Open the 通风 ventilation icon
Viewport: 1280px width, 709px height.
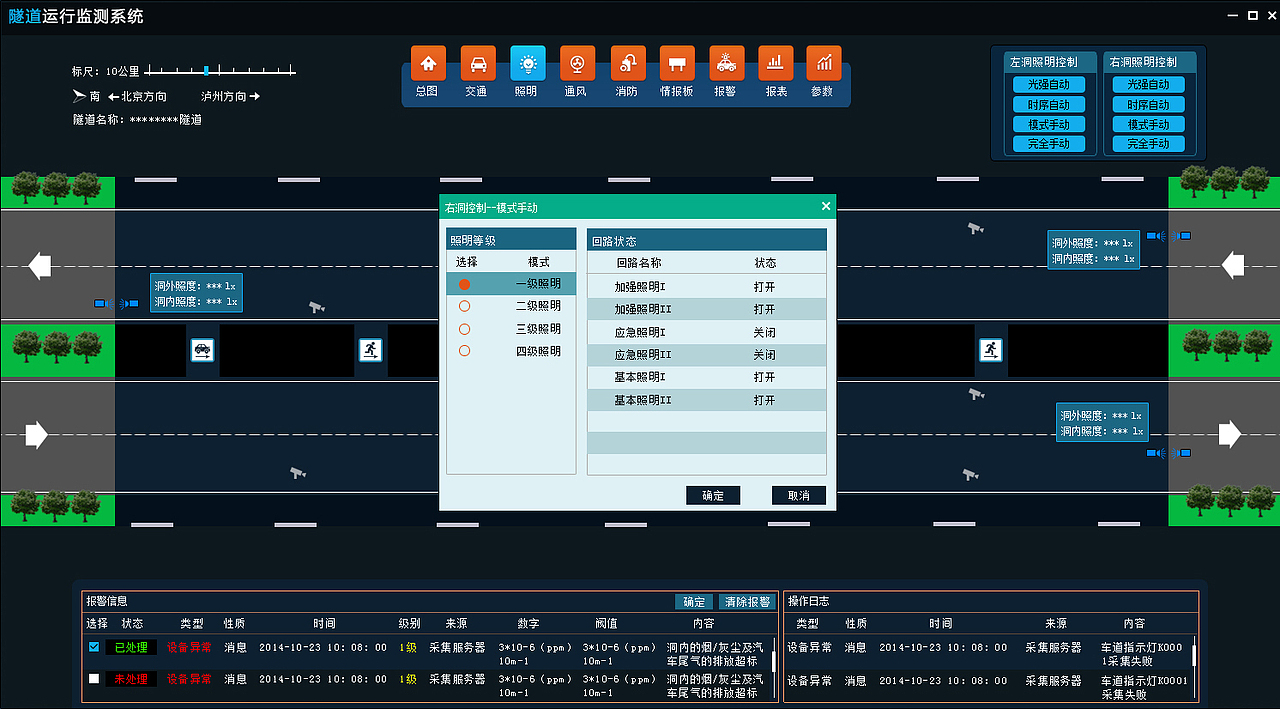(x=577, y=64)
